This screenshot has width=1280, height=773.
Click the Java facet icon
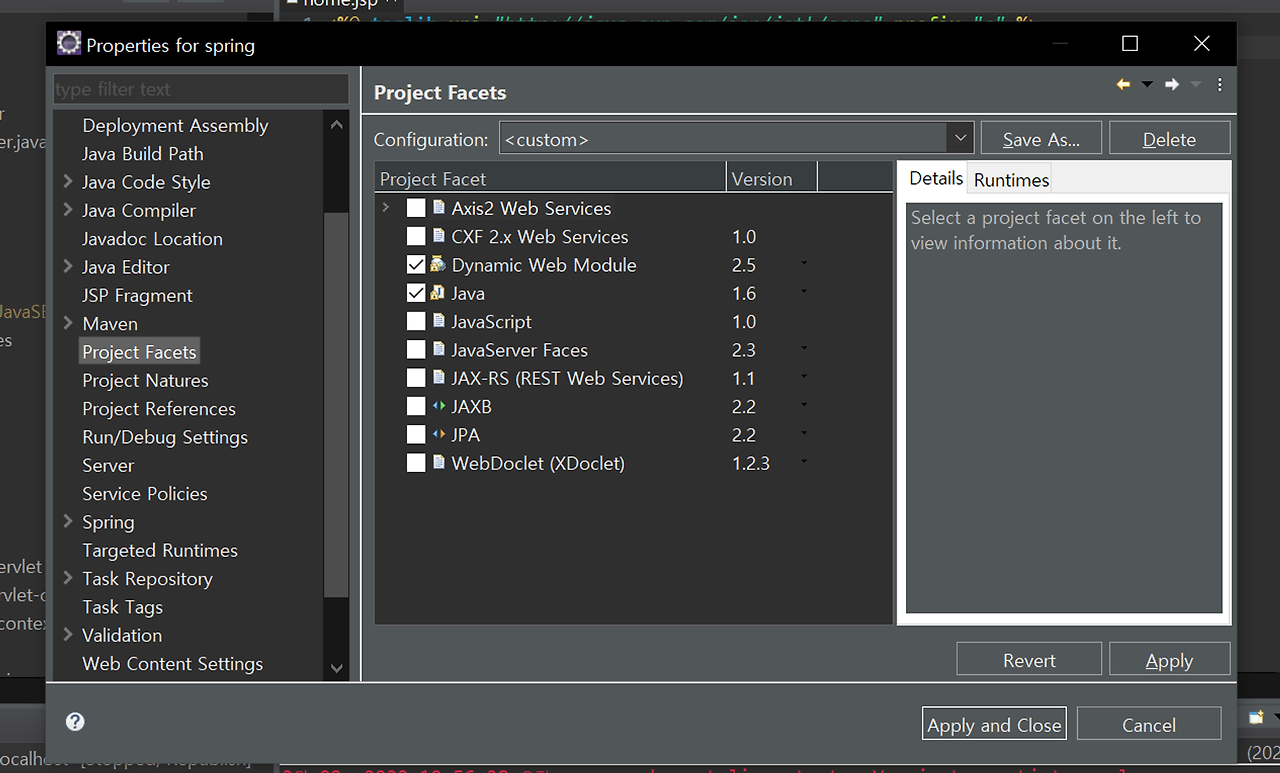[x=438, y=293]
